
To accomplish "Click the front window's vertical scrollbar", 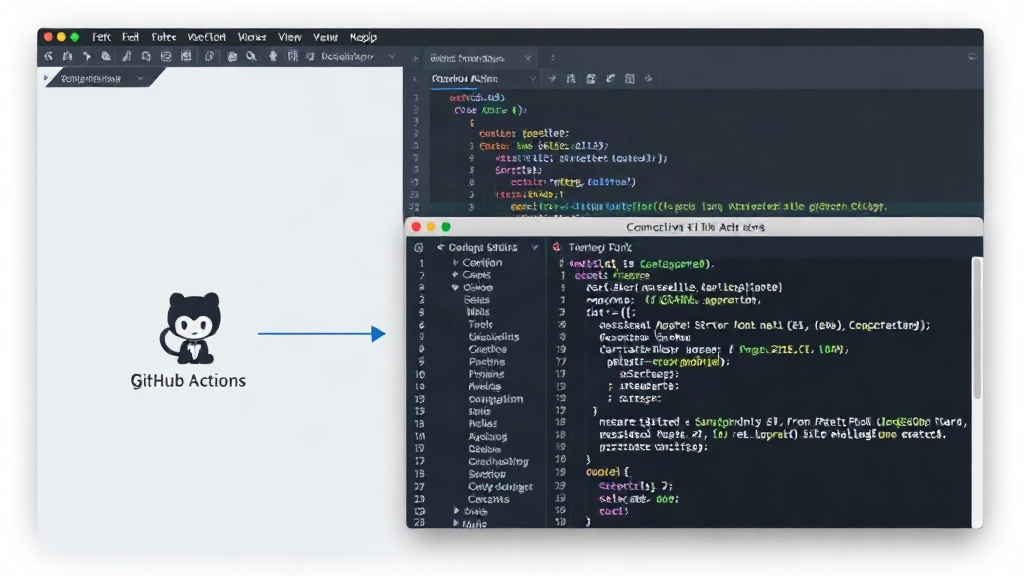I will tap(977, 328).
